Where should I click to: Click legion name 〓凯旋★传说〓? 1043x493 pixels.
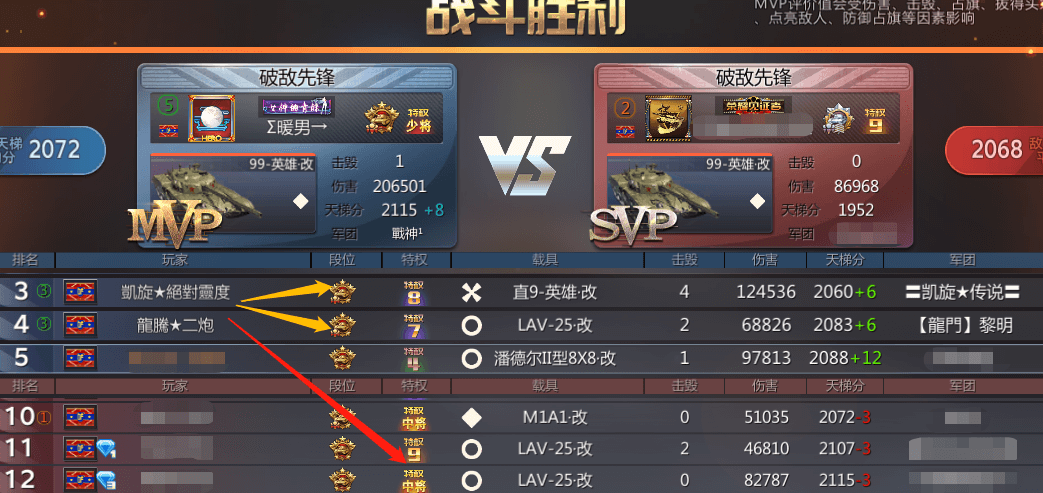pyautogui.click(x=963, y=292)
